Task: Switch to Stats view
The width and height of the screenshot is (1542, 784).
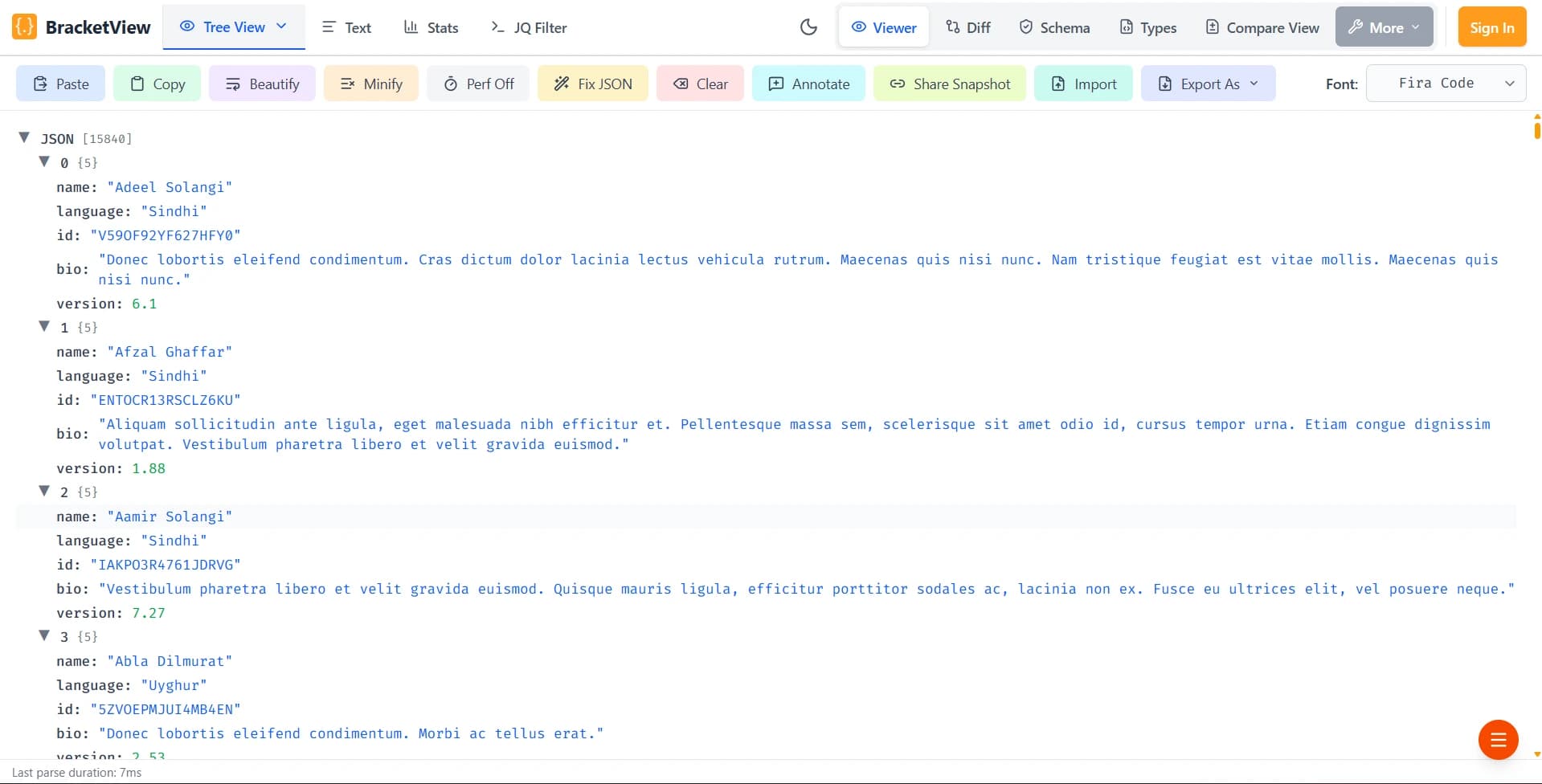Action: [x=432, y=27]
